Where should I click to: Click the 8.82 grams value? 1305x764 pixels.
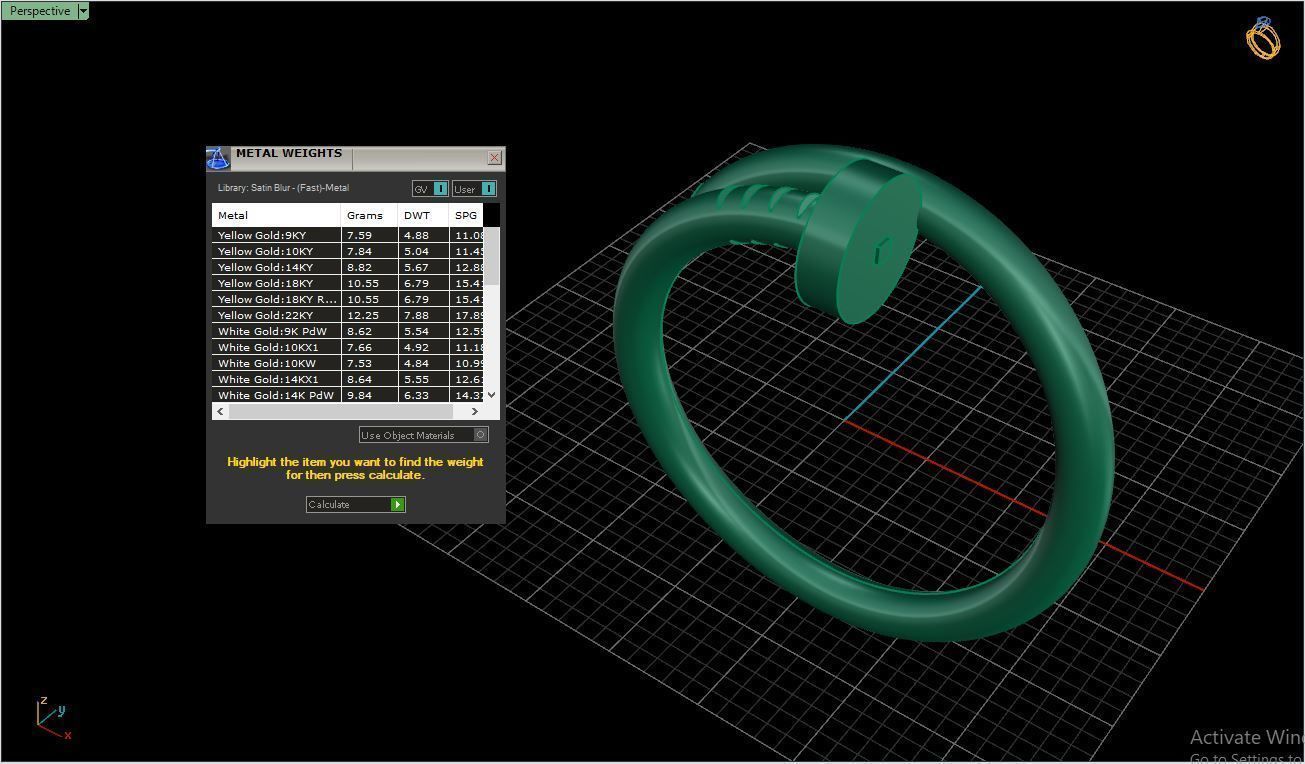(359, 267)
